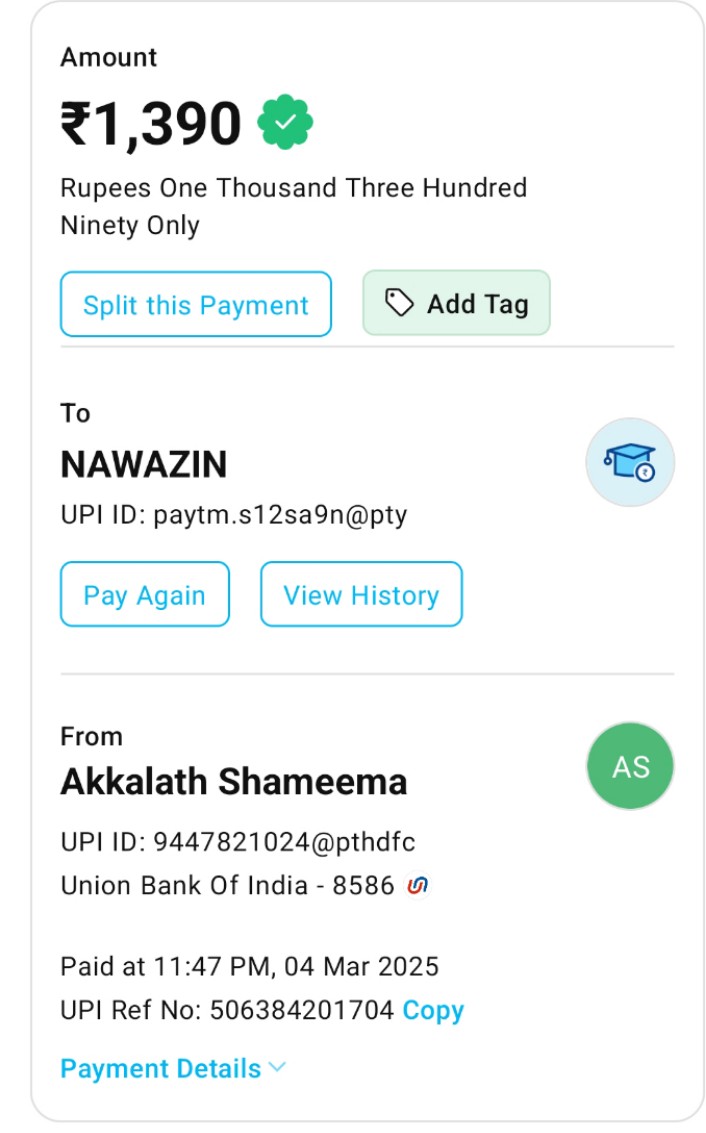Click the Paid at 11:47 PM timestamp
The image size is (706, 1133).
(x=249, y=966)
